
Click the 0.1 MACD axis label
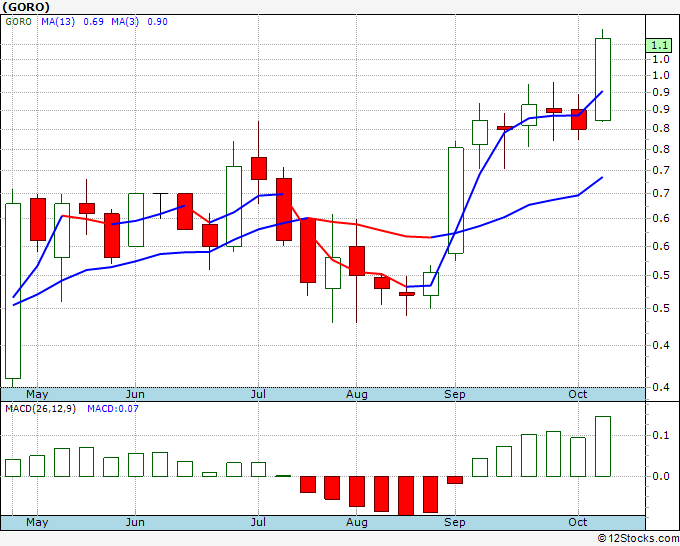661,435
